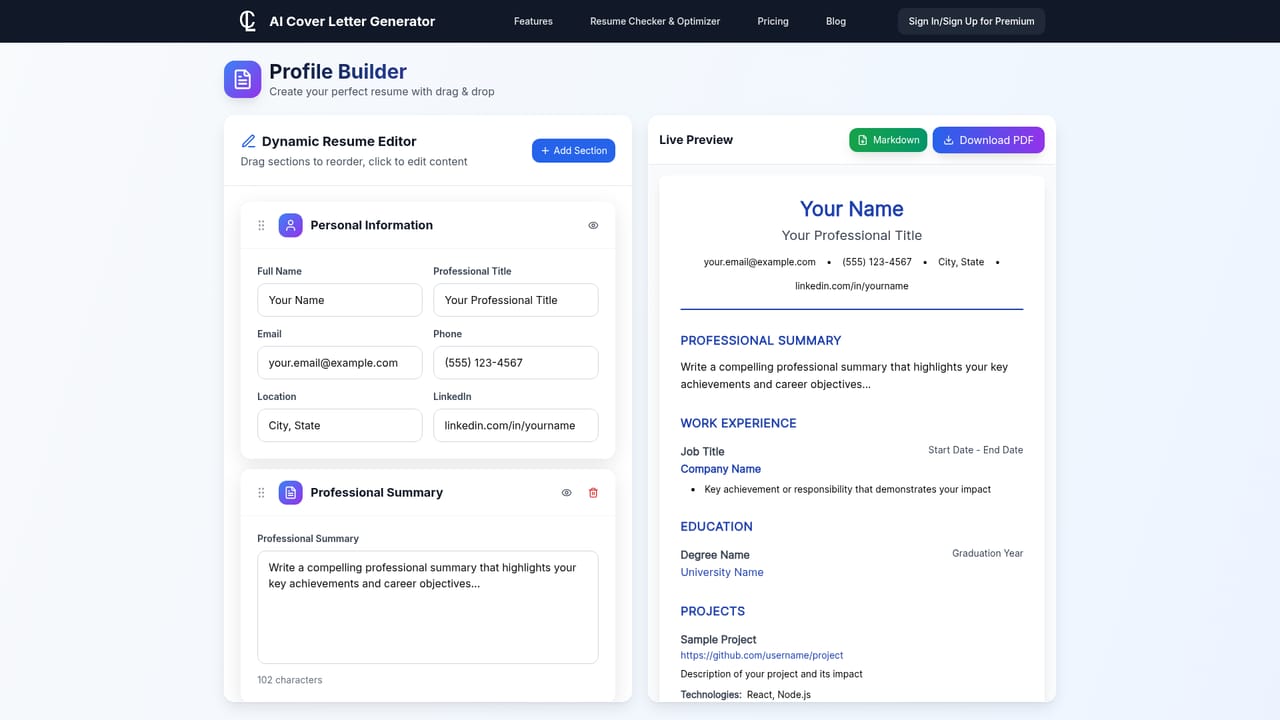The width and height of the screenshot is (1280, 720).
Task: Click the Professional Summary drag handle
Action: [261, 493]
